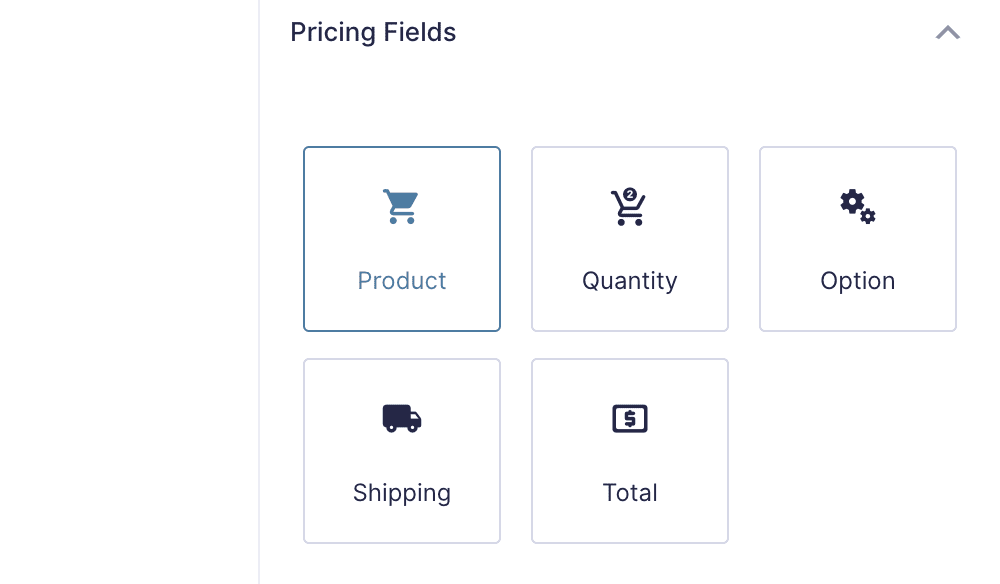Add a Total field button
This screenshot has height=584, width=1000.
[629, 452]
